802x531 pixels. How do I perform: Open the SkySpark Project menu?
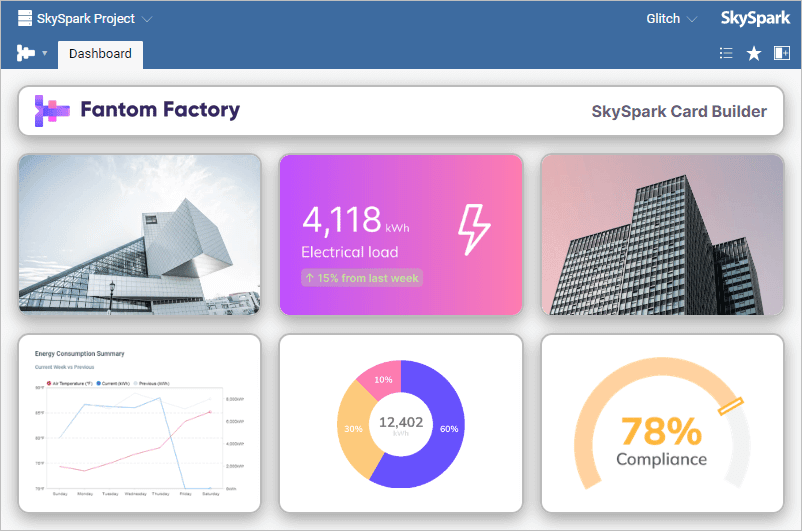click(85, 19)
